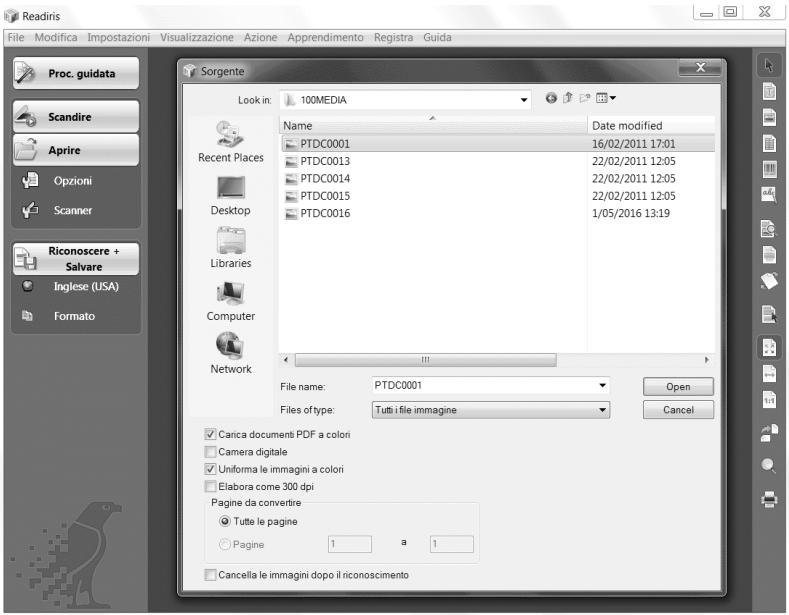
Task: Open Libraries in dialog sidebar
Action: coord(230,248)
